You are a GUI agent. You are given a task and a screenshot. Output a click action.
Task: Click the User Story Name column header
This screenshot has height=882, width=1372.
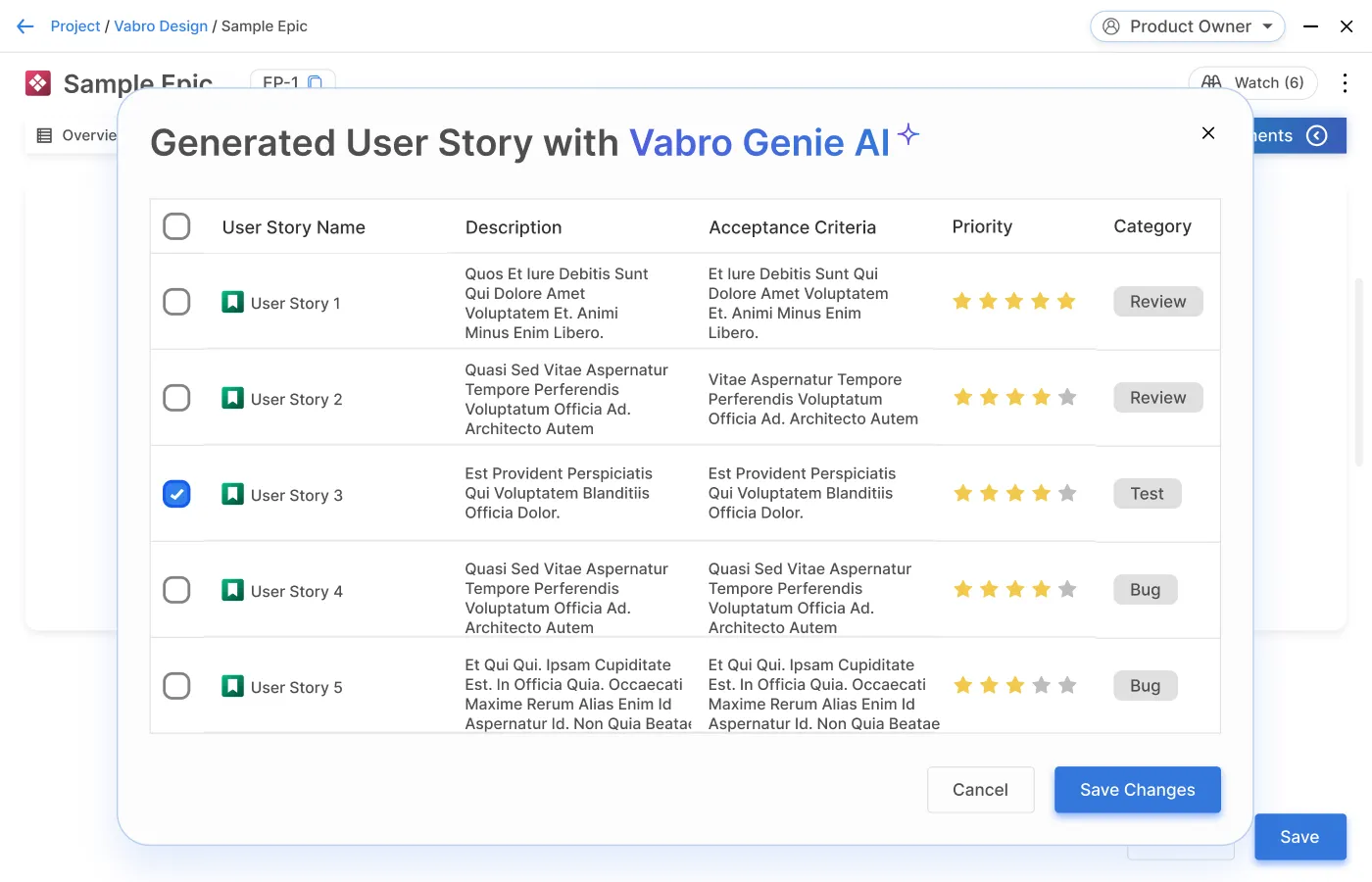294,227
